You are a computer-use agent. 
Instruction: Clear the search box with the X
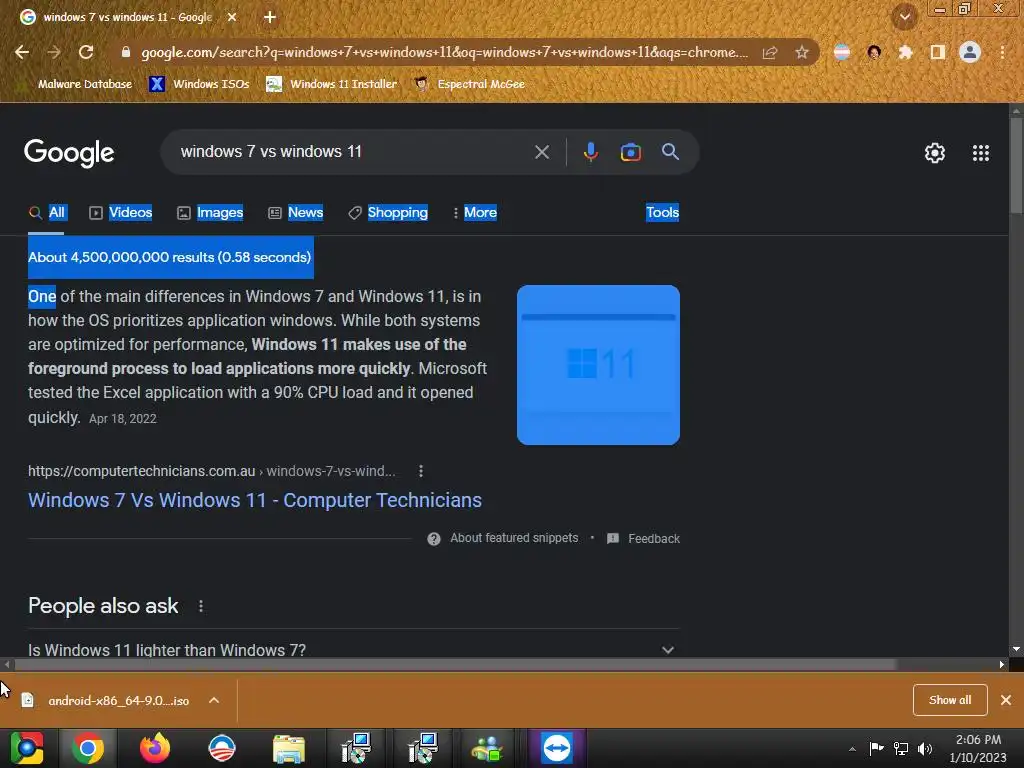click(542, 152)
